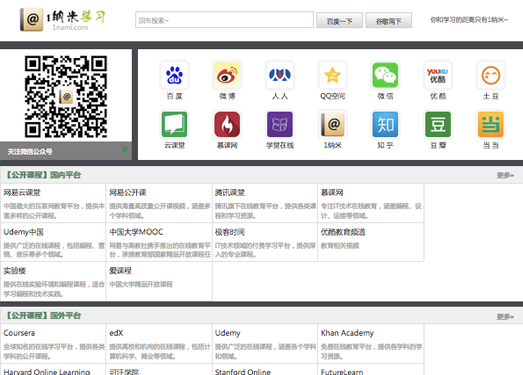Viewport: 523px width, 375px height.
Task: Click the Renren icon
Action: (x=280, y=75)
